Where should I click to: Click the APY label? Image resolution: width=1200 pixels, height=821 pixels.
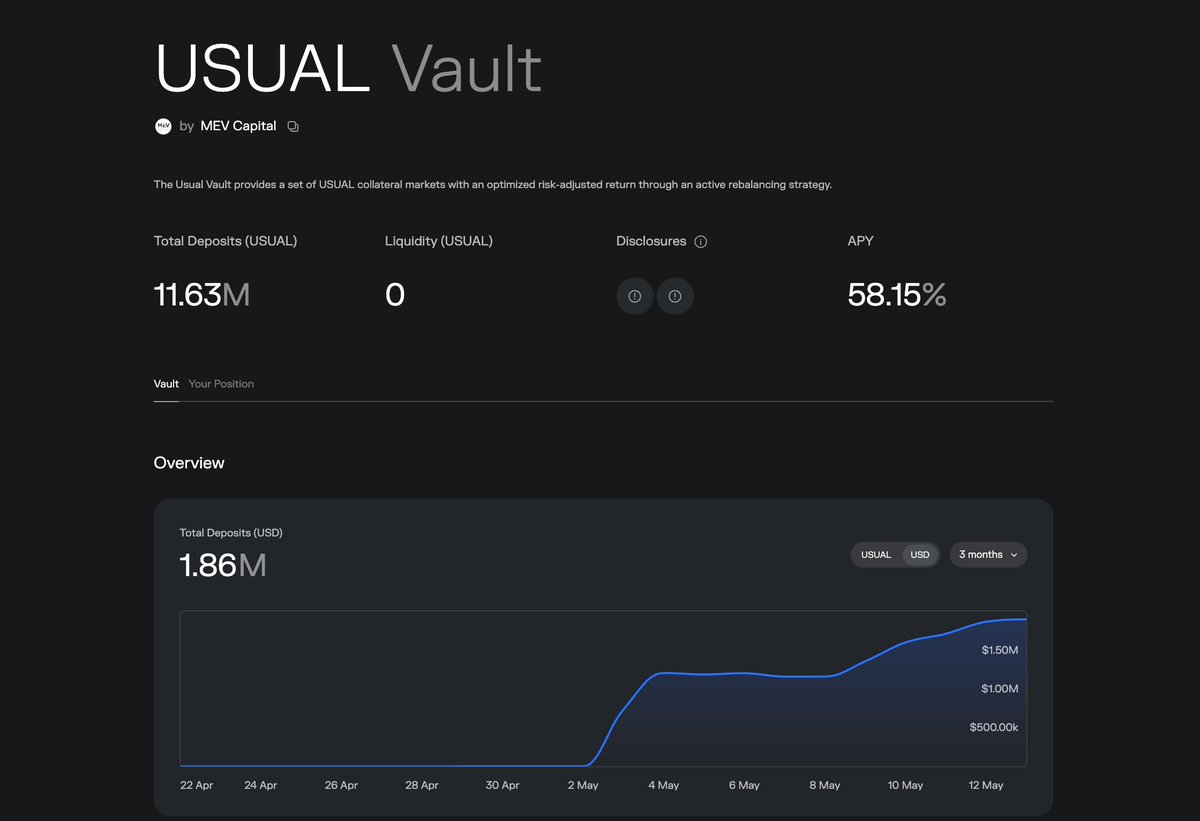[861, 241]
